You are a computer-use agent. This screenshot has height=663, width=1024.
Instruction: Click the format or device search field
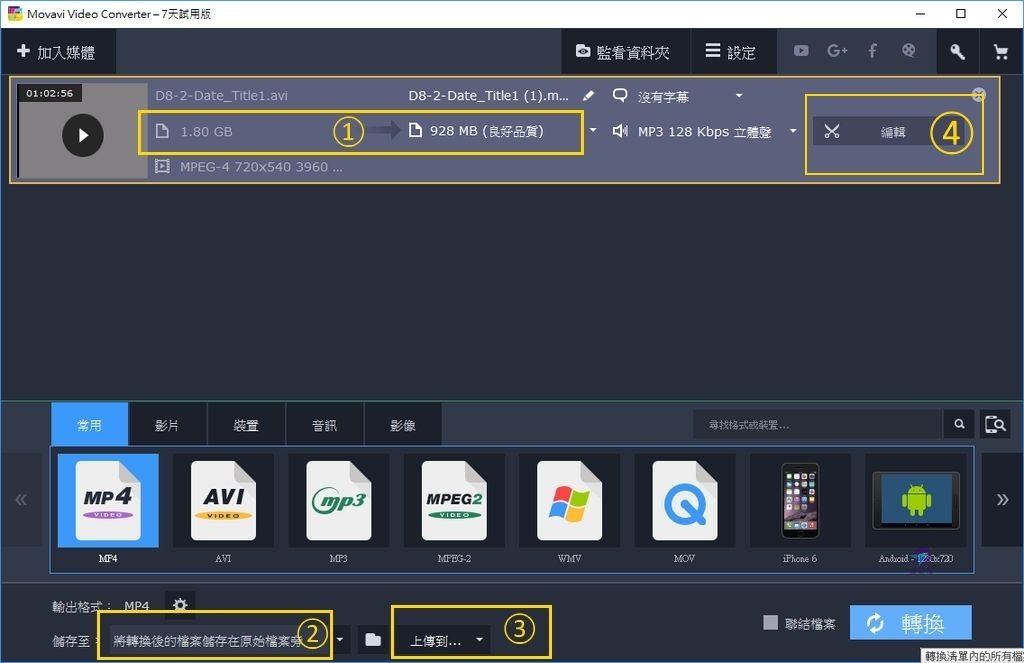point(818,425)
